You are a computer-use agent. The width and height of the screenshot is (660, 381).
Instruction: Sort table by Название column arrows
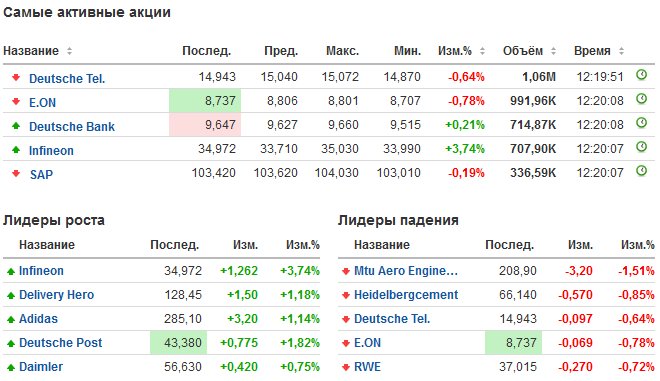tap(69, 51)
